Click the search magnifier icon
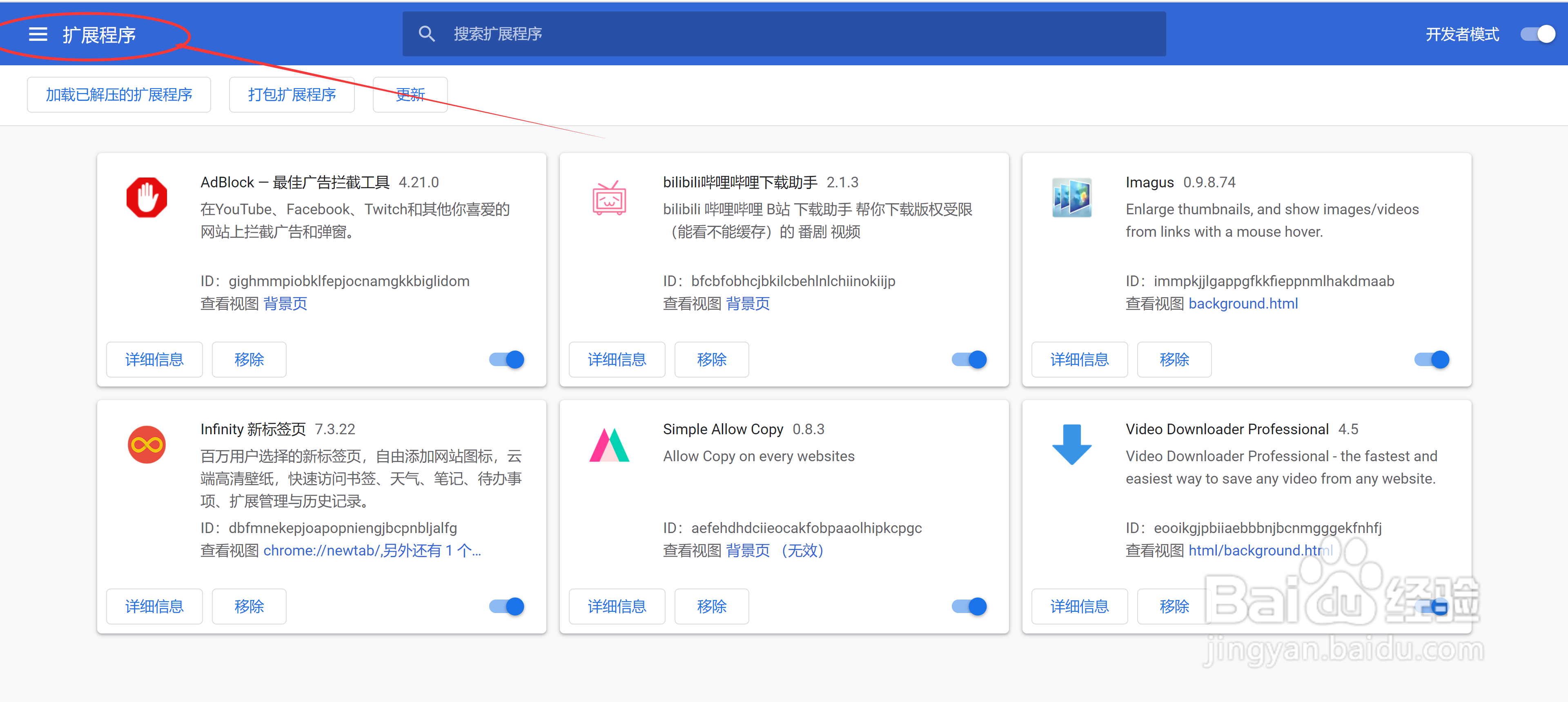This screenshot has width=1568, height=702. [426, 34]
